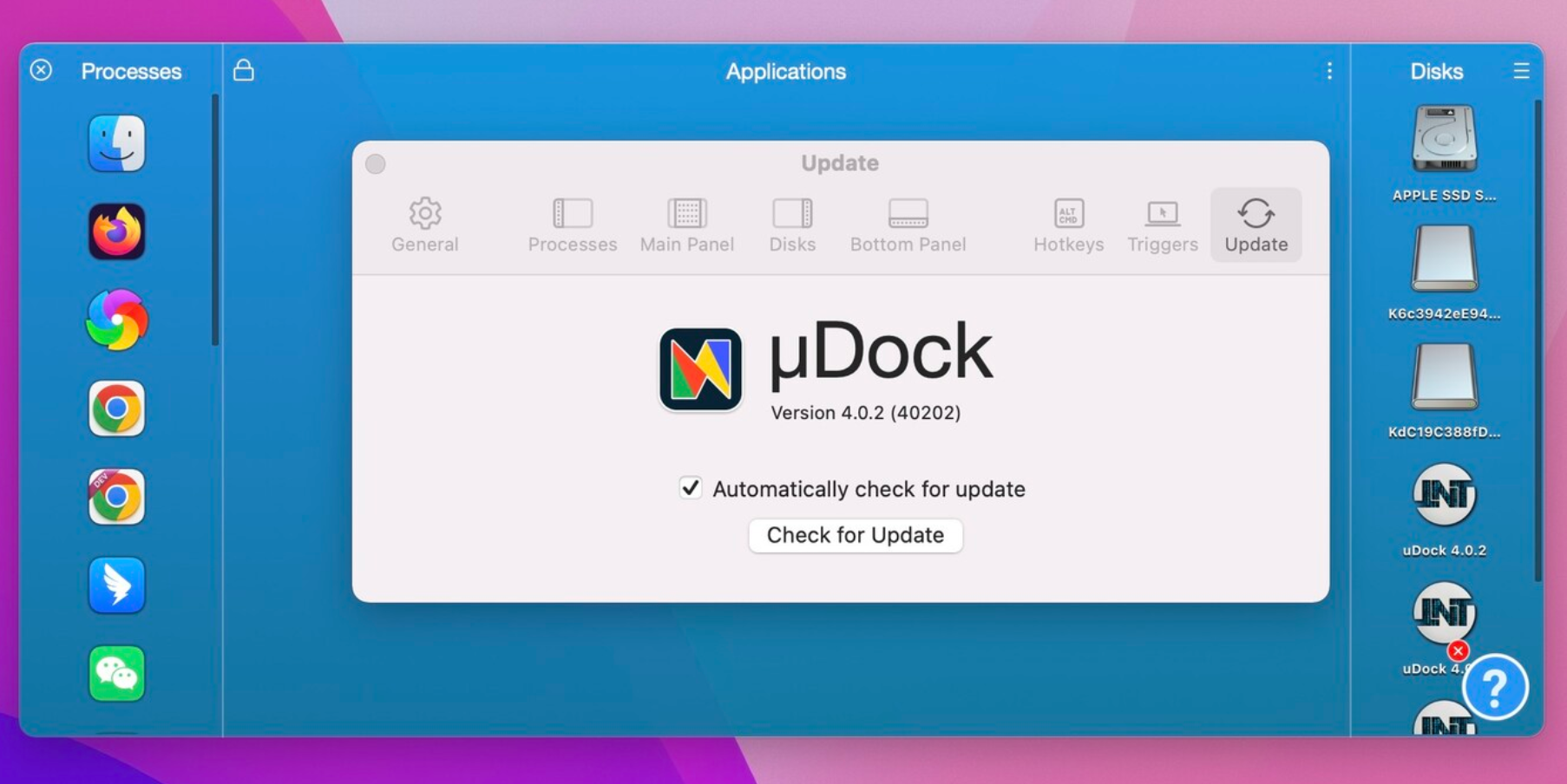Open the uDock 4.0.2 disk image

click(x=1444, y=495)
